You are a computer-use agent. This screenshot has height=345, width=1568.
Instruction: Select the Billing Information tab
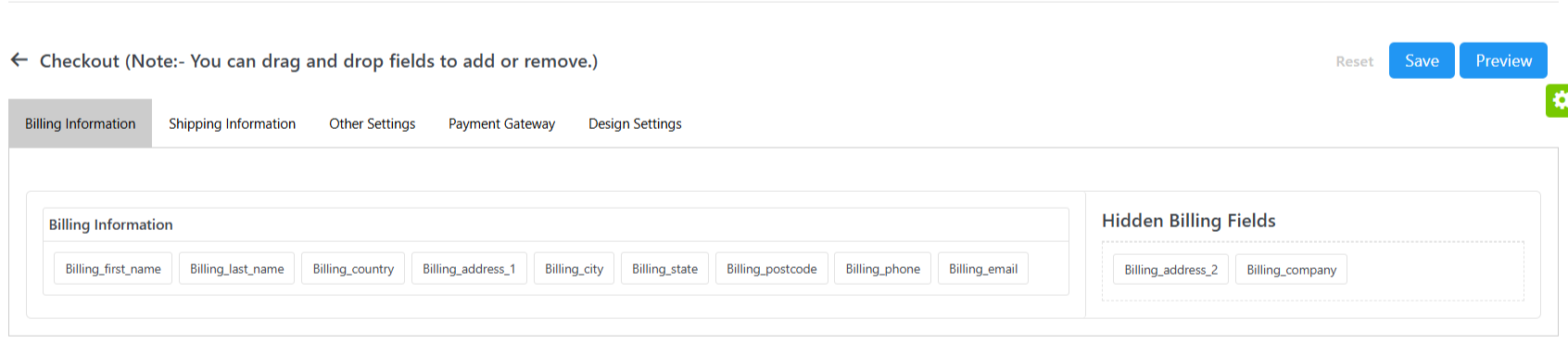81,123
